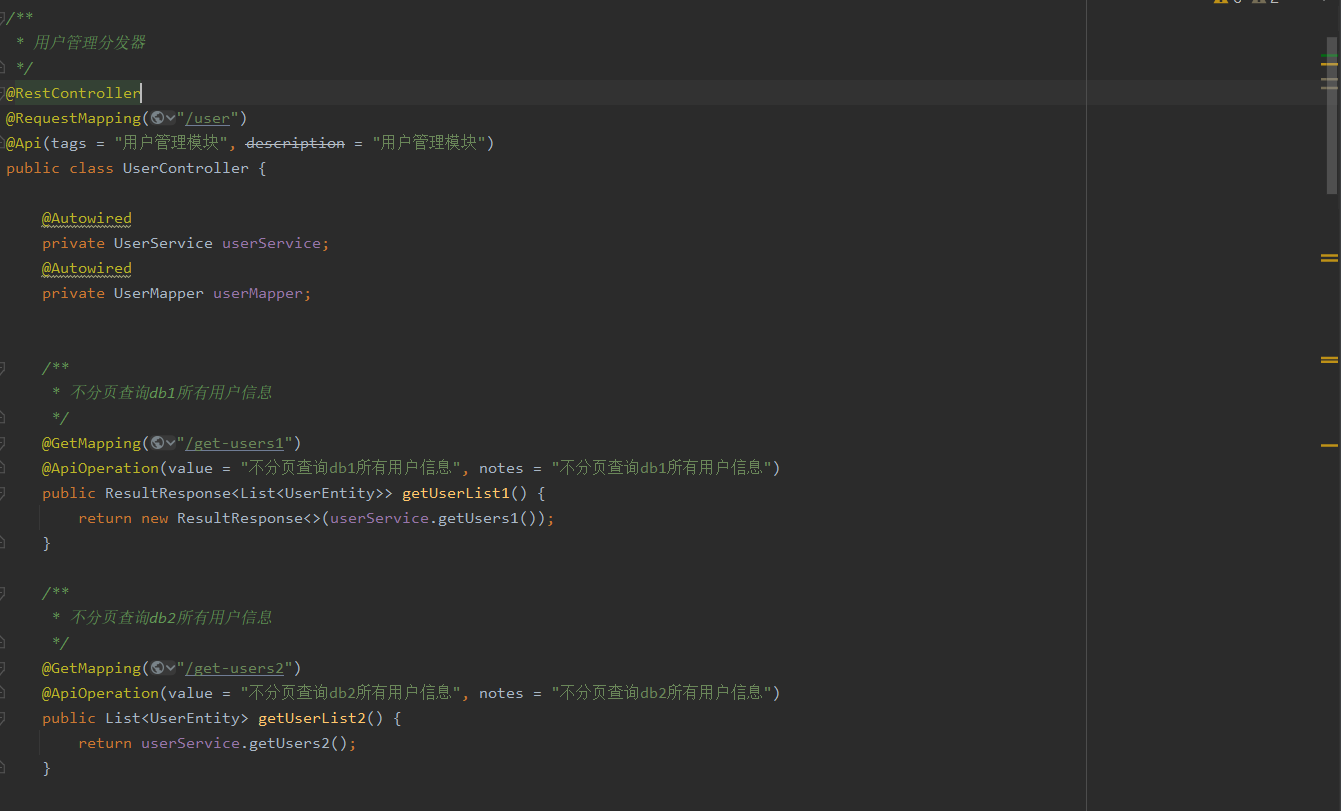Follow the /user request mapping link
Viewport: 1341px width, 811px height.
coord(207,118)
